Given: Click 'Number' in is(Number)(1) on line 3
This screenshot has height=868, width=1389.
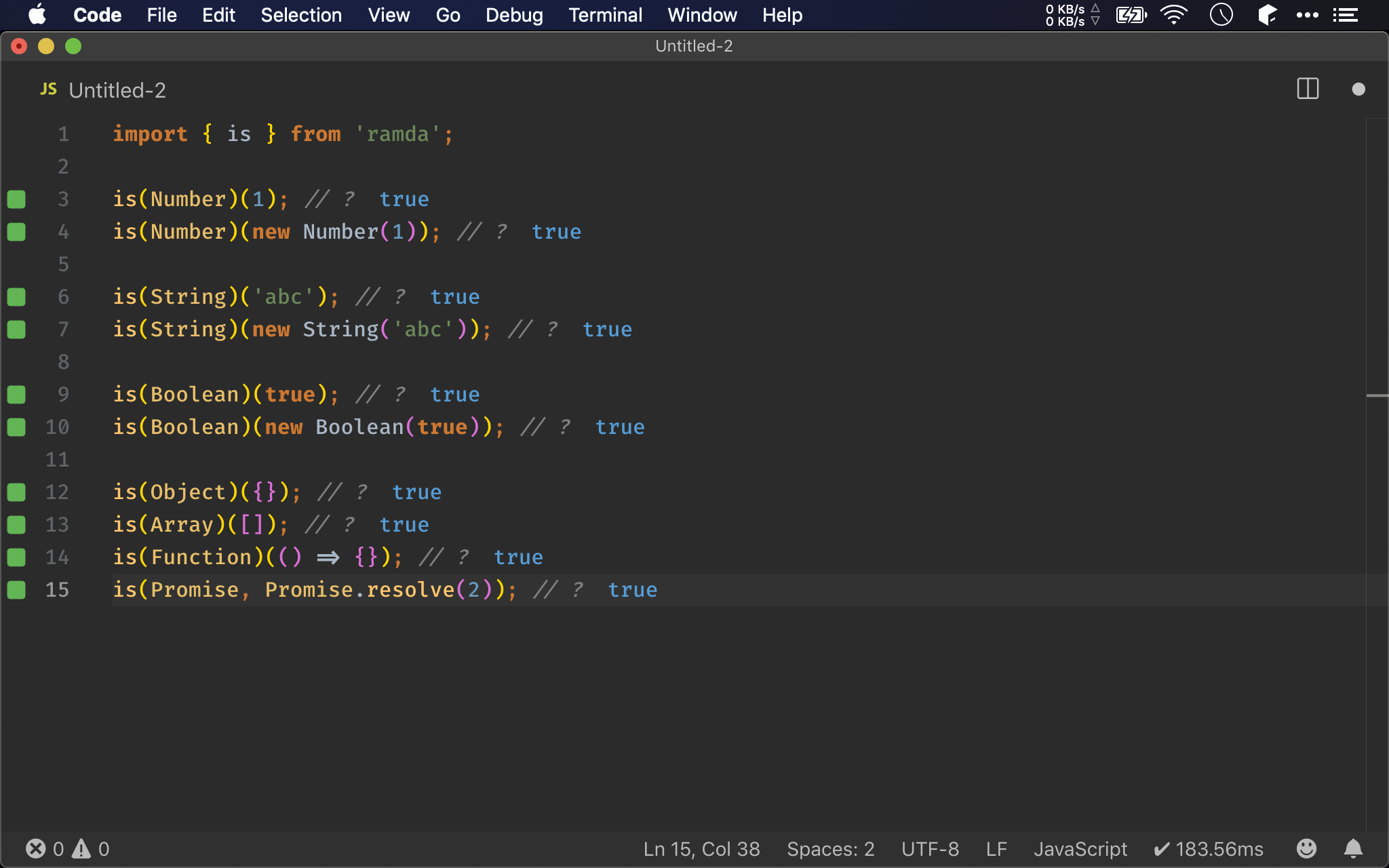Looking at the screenshot, I should tap(189, 199).
